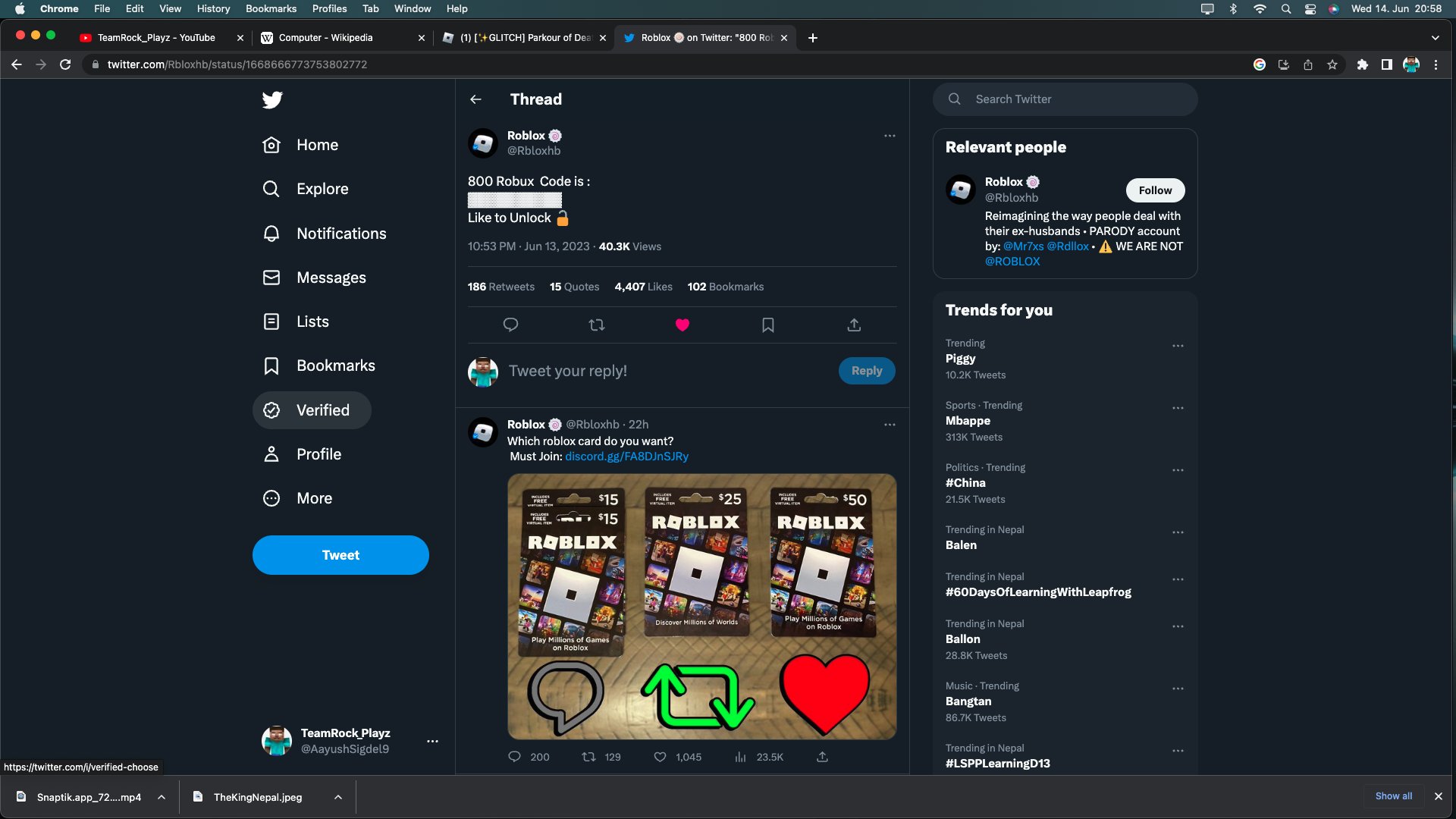Retweet the 800 Robux tweet

coord(597,325)
